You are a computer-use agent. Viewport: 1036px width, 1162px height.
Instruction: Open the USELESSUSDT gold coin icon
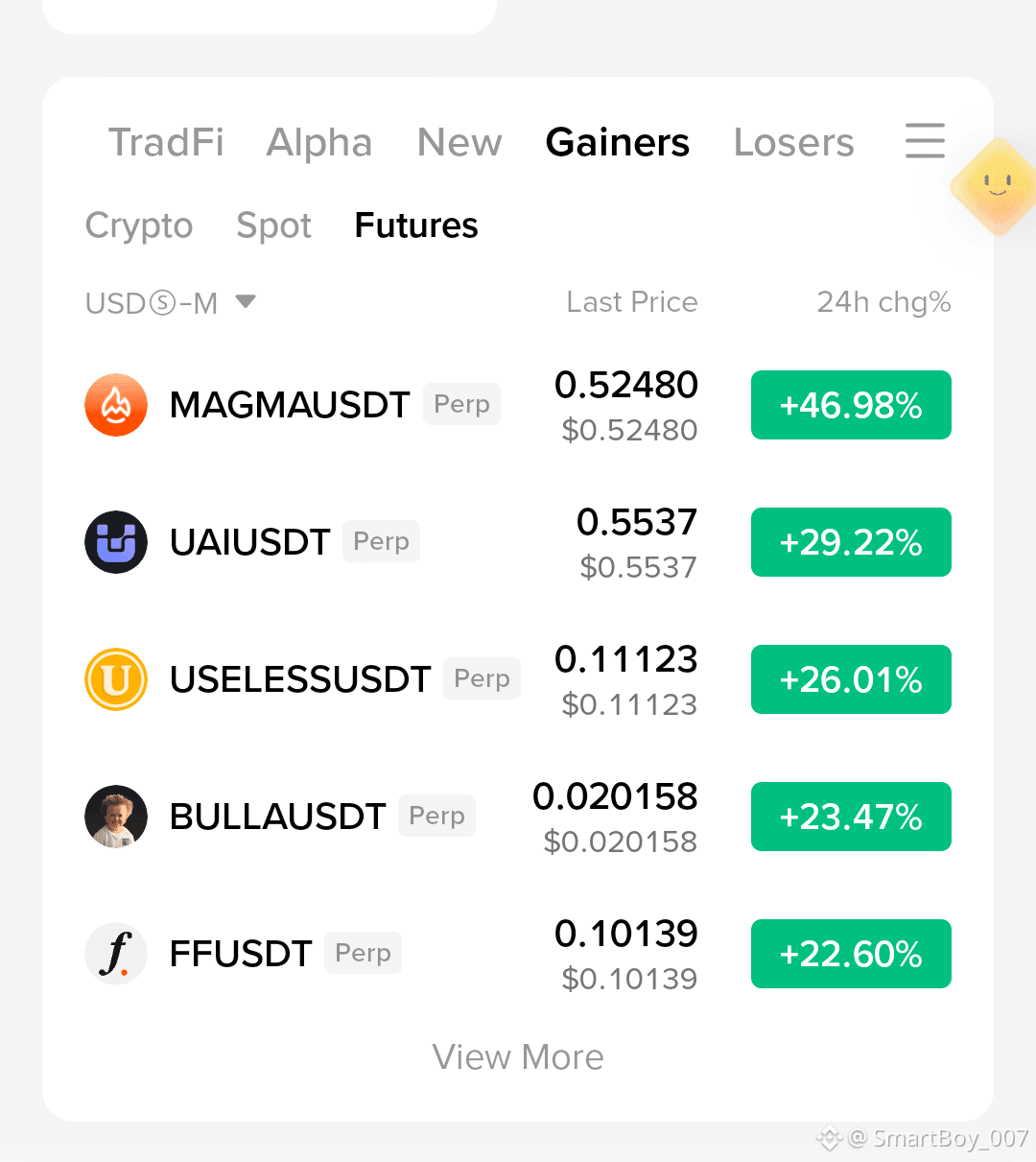point(116,679)
